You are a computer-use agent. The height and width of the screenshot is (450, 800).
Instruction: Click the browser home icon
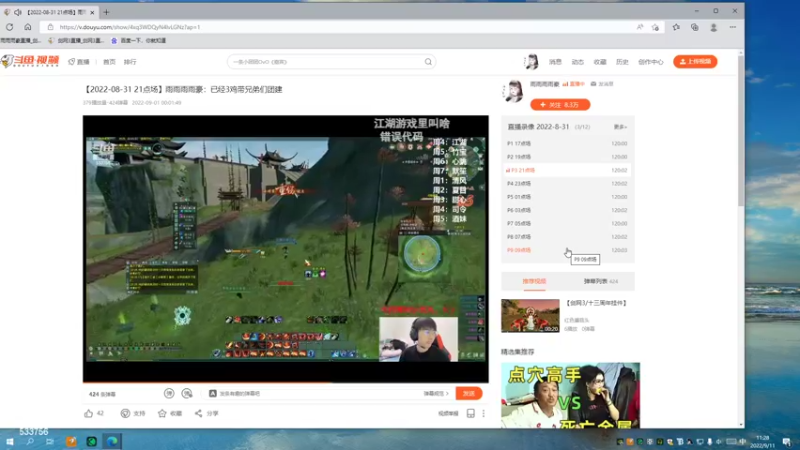coord(28,27)
